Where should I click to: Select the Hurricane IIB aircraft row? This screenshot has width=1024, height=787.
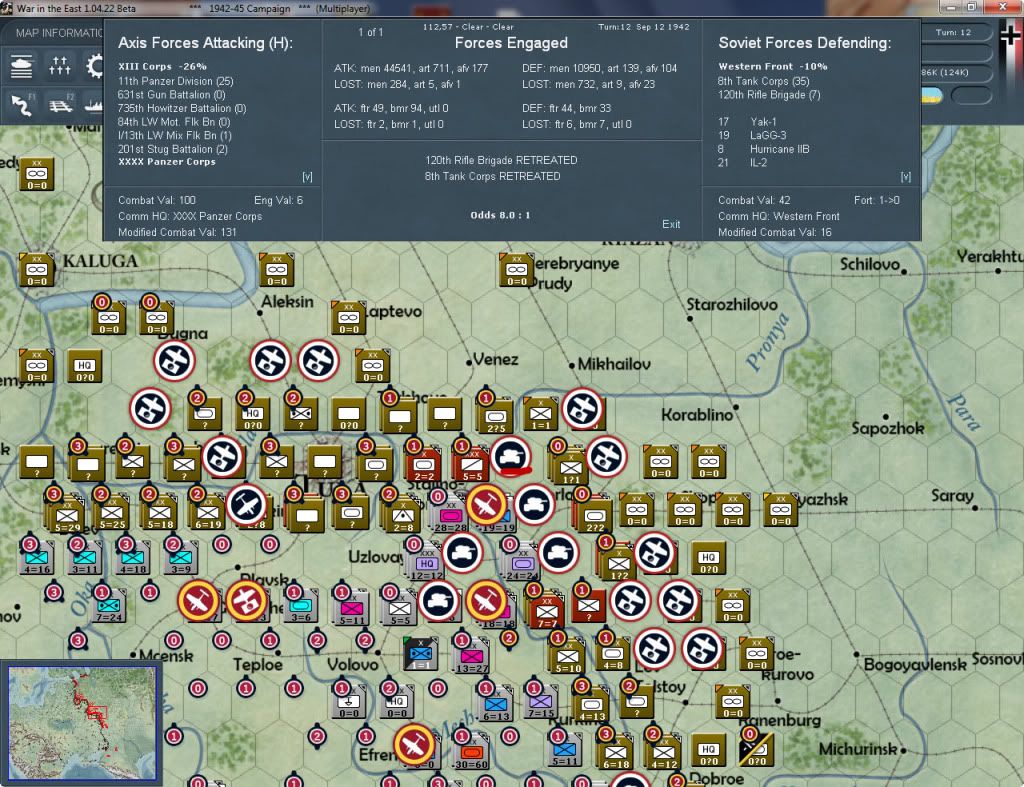763,149
